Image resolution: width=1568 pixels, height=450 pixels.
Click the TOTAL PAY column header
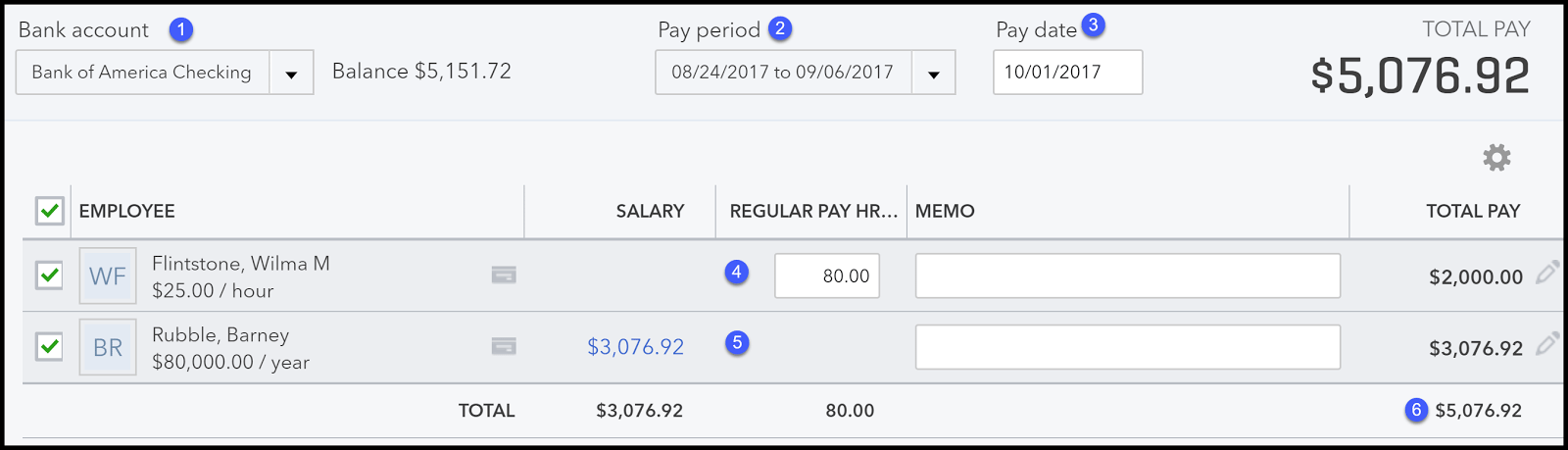point(1473,211)
